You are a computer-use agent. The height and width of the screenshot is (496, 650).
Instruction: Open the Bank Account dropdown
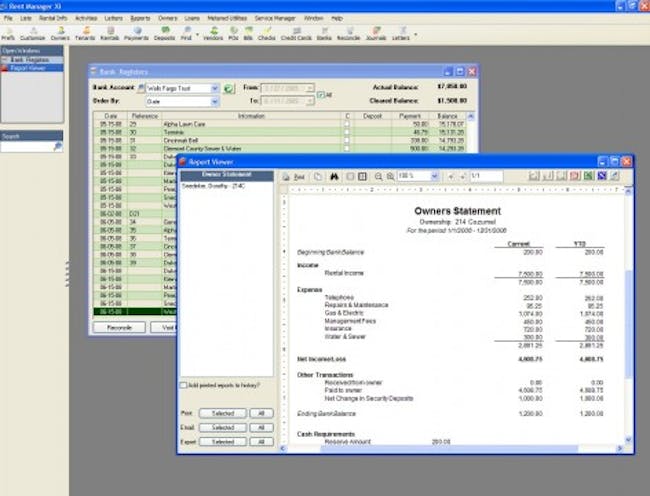point(215,88)
